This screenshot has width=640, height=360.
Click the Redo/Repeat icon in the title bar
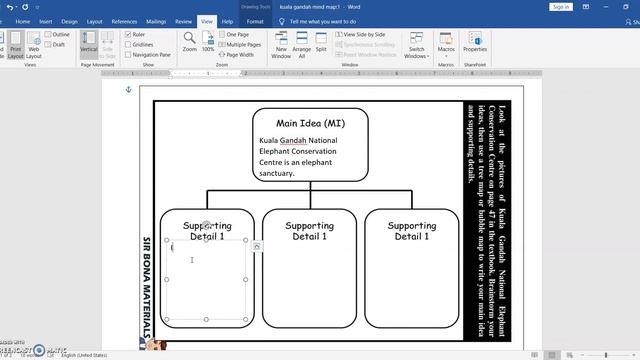point(25,7)
